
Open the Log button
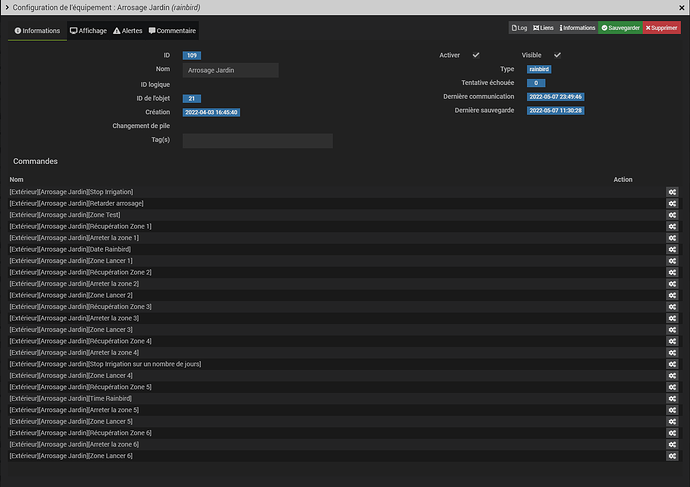pyautogui.click(x=519, y=28)
